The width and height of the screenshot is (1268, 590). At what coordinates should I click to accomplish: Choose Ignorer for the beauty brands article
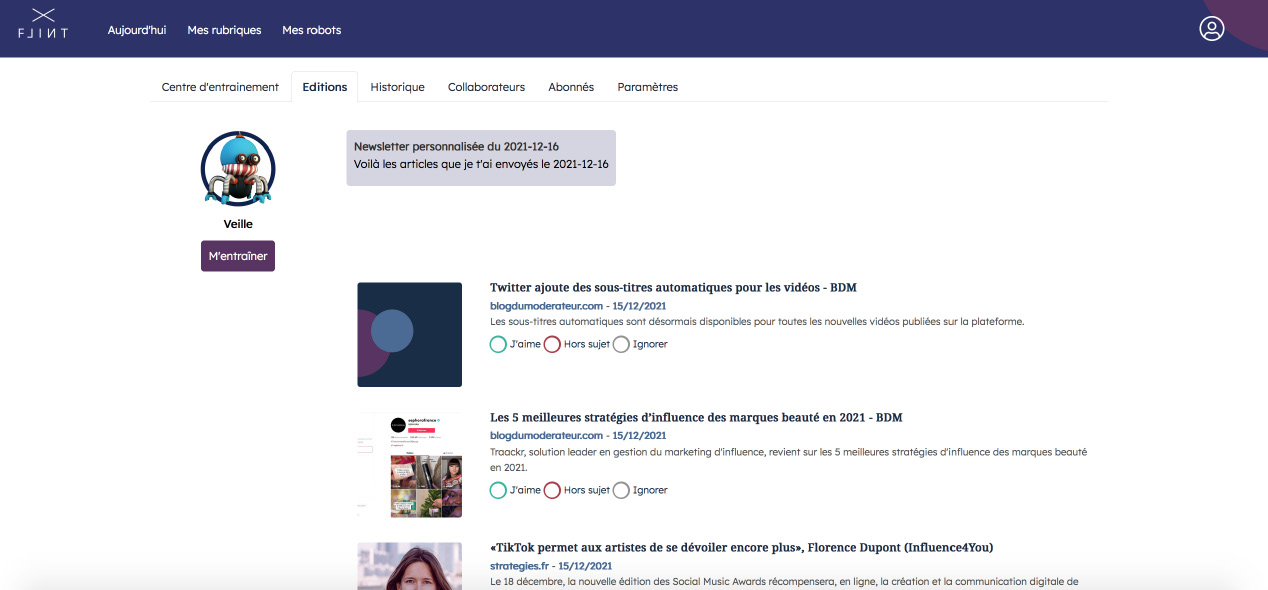pos(621,490)
